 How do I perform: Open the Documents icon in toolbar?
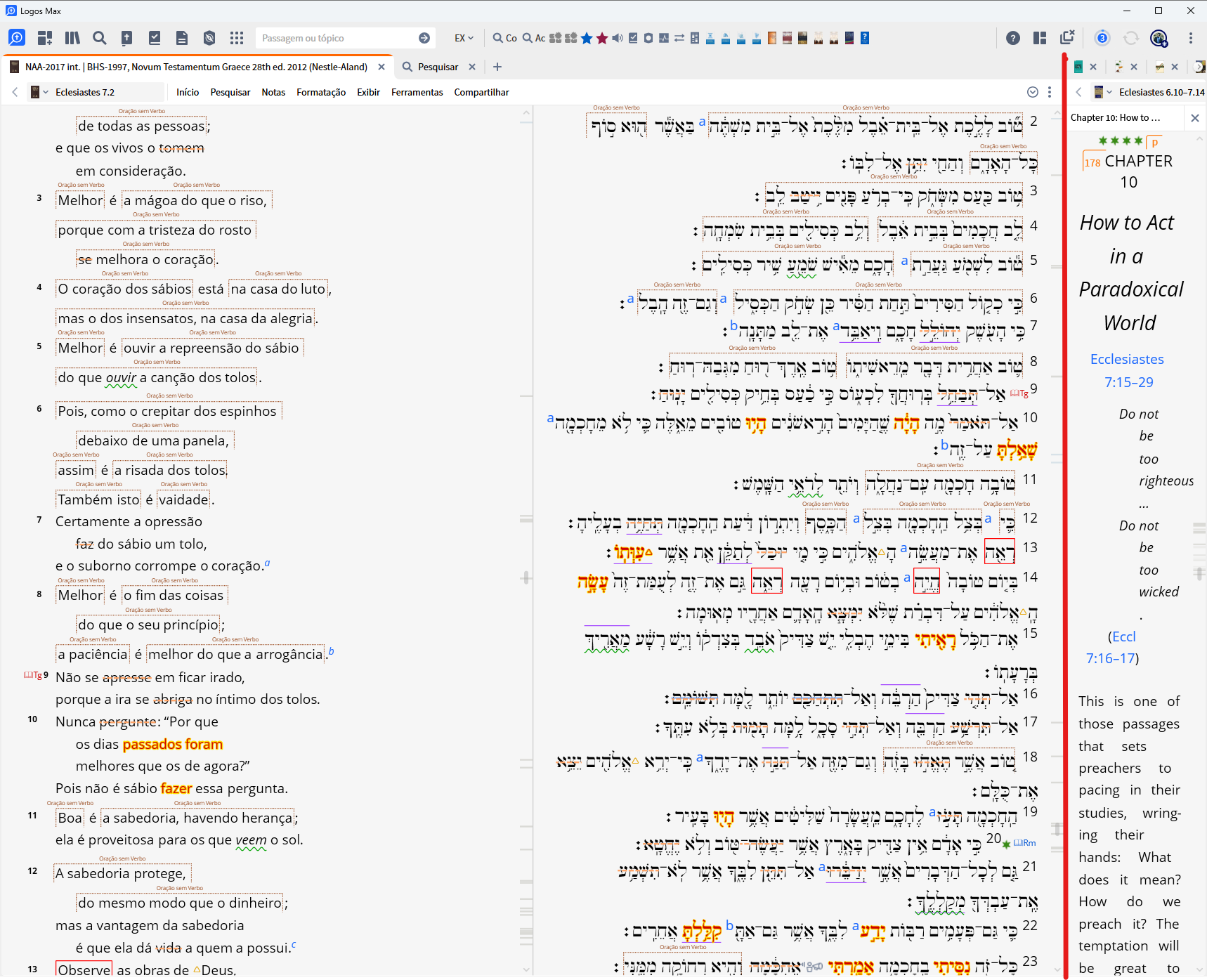click(182, 38)
